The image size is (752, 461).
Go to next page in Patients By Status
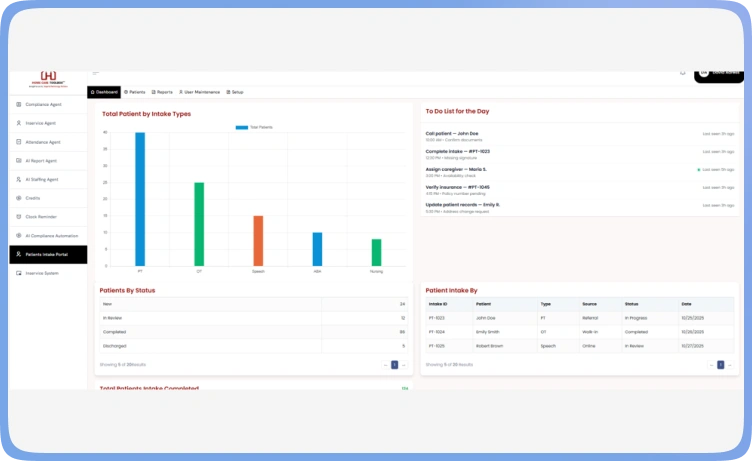pyautogui.click(x=404, y=365)
